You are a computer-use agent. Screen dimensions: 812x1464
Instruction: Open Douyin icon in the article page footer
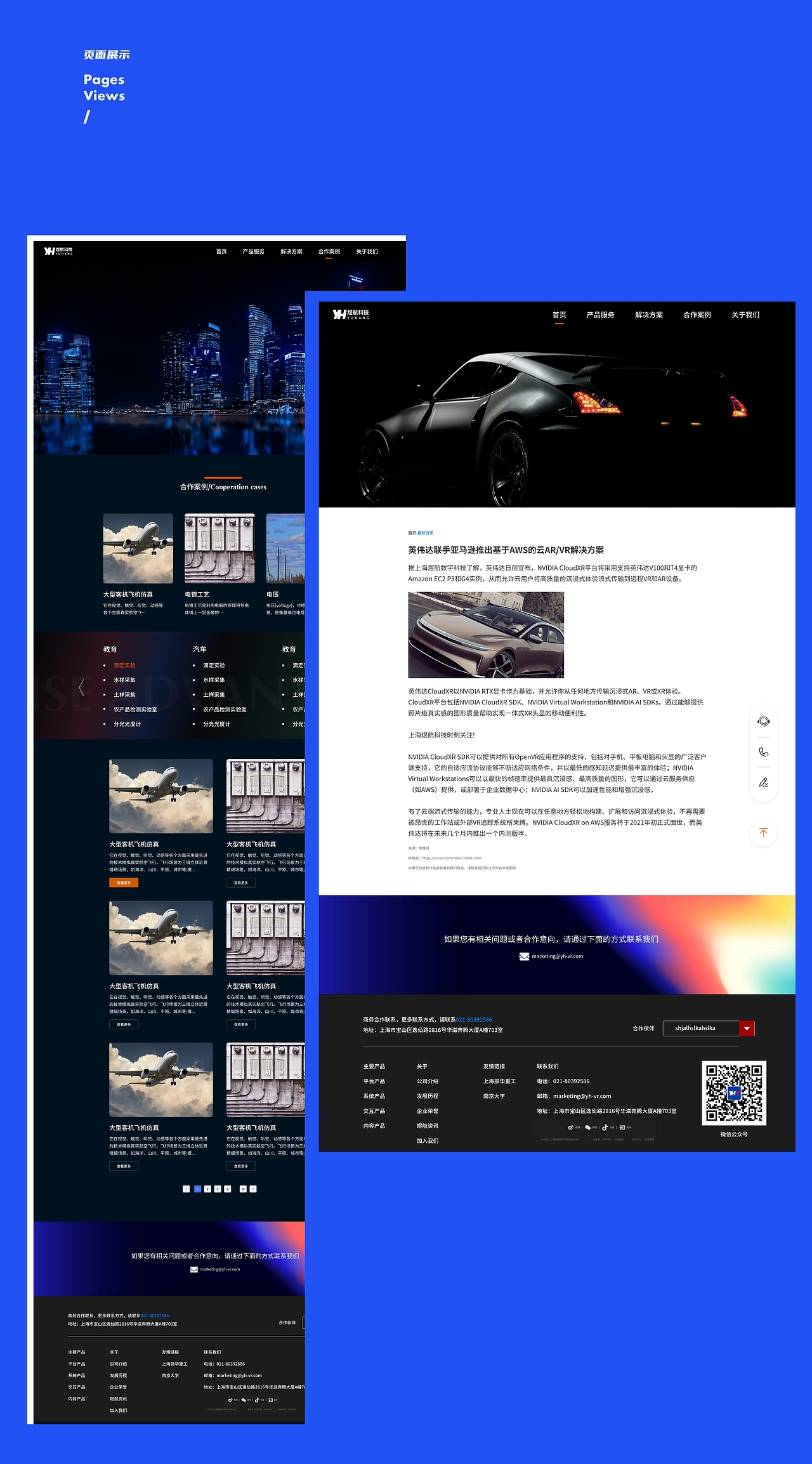pyautogui.click(x=605, y=1128)
